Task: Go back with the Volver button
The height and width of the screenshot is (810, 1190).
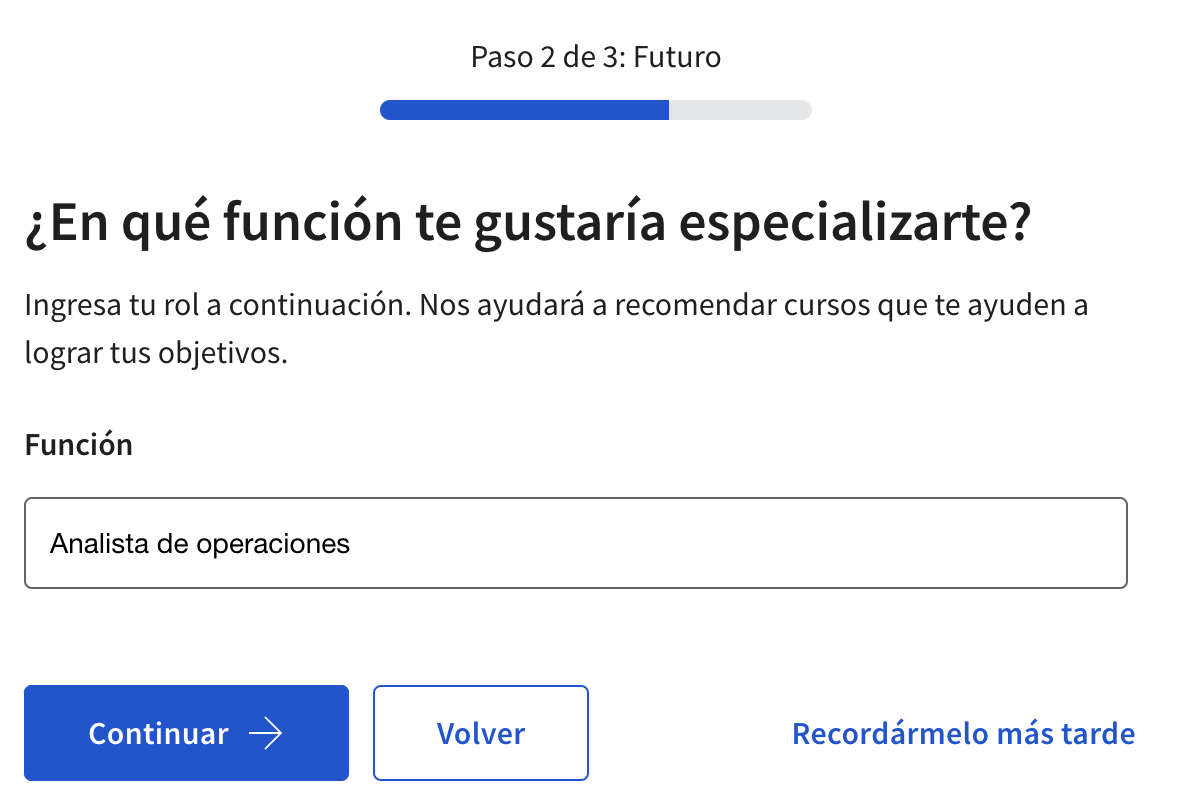Action: [480, 734]
